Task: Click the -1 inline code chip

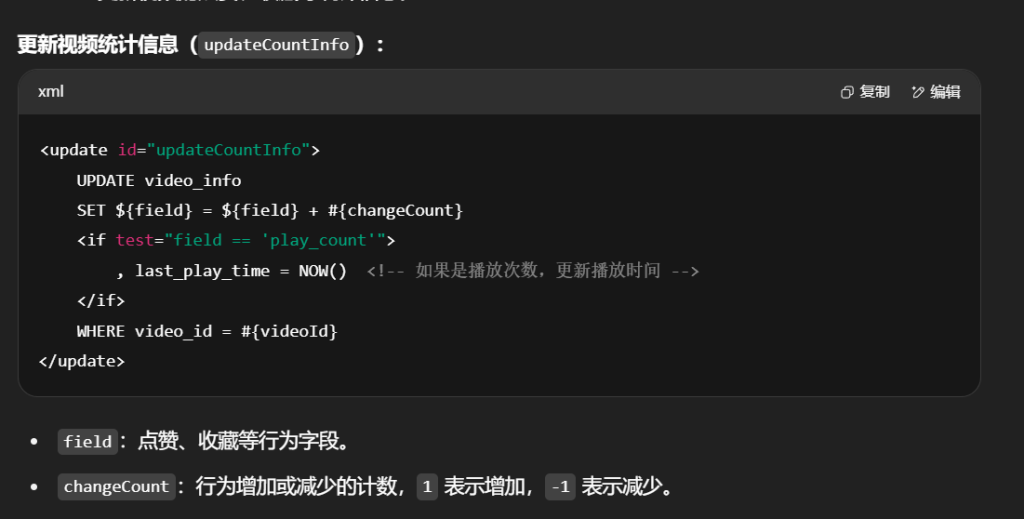Action: (x=560, y=487)
